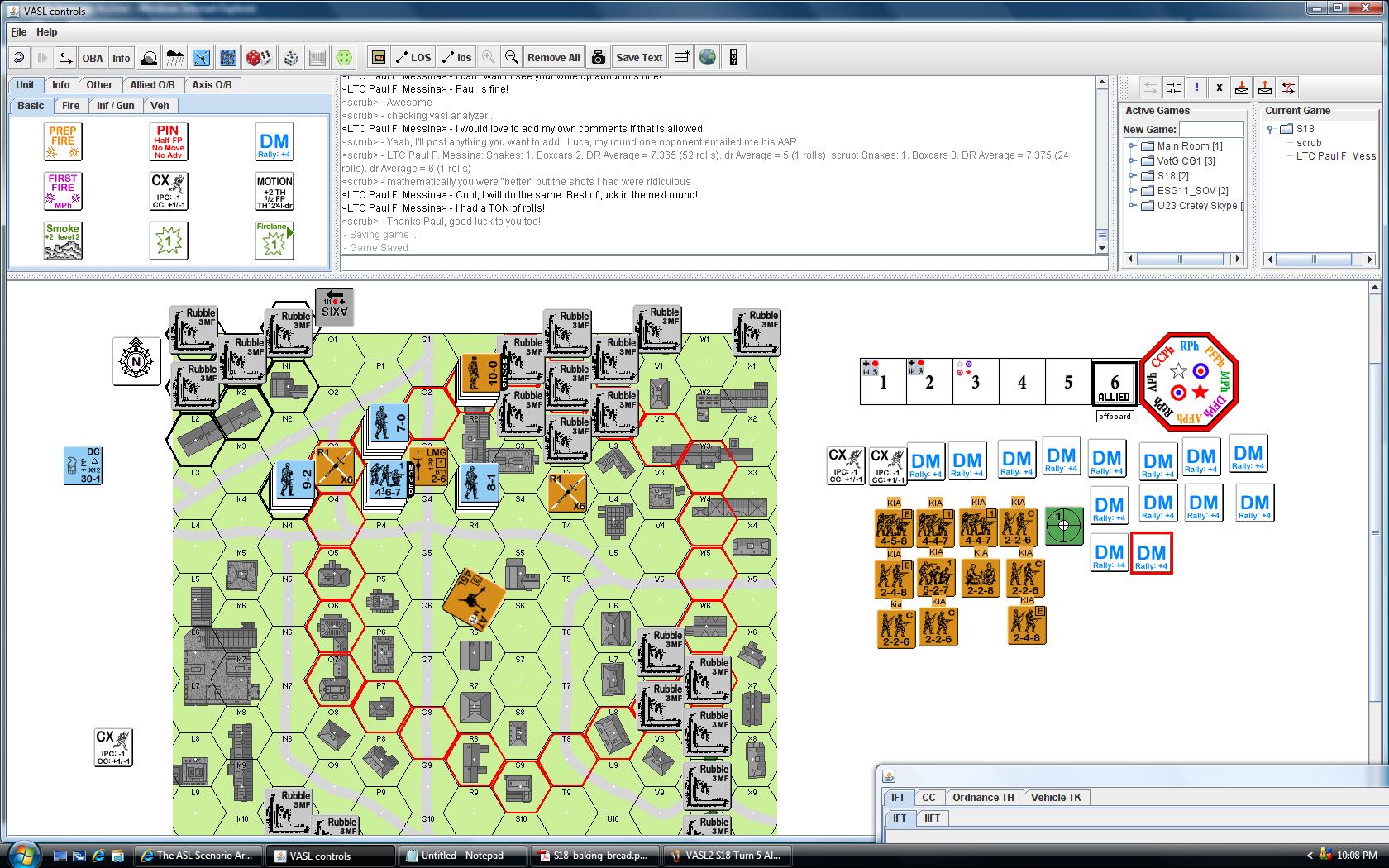This screenshot has width=1389, height=868.
Task: Click the rain cloud icon in toolbar
Action: (x=175, y=57)
